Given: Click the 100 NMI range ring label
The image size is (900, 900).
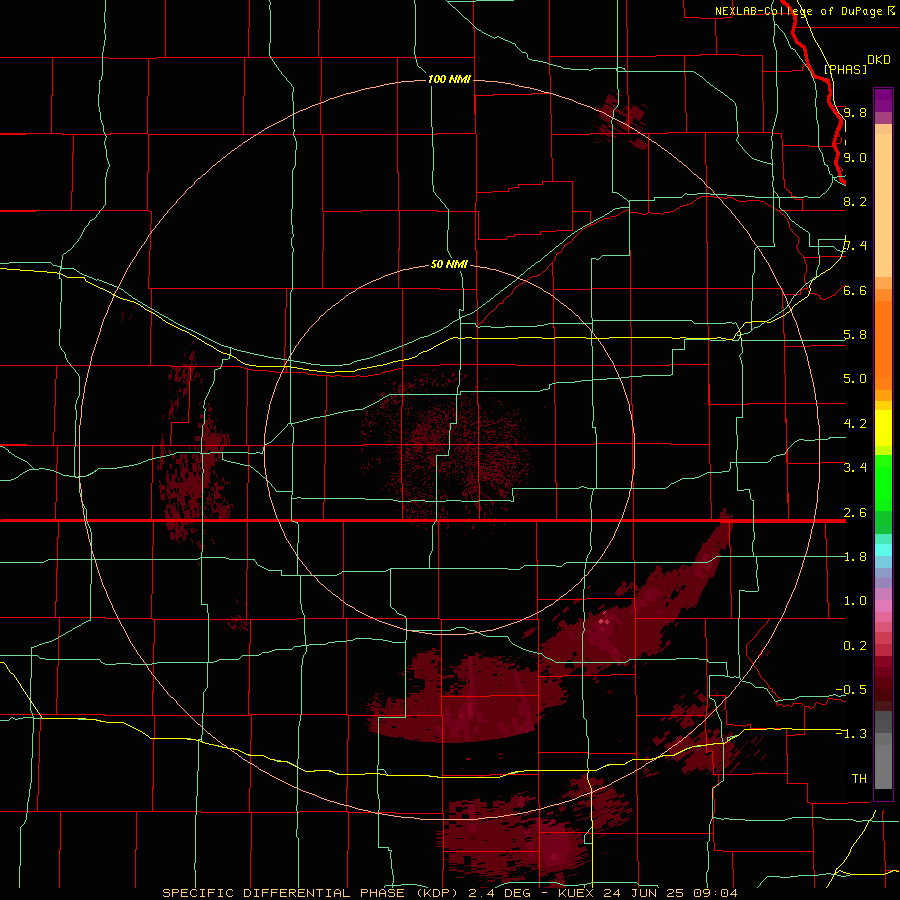Looking at the screenshot, I should click(x=449, y=79).
